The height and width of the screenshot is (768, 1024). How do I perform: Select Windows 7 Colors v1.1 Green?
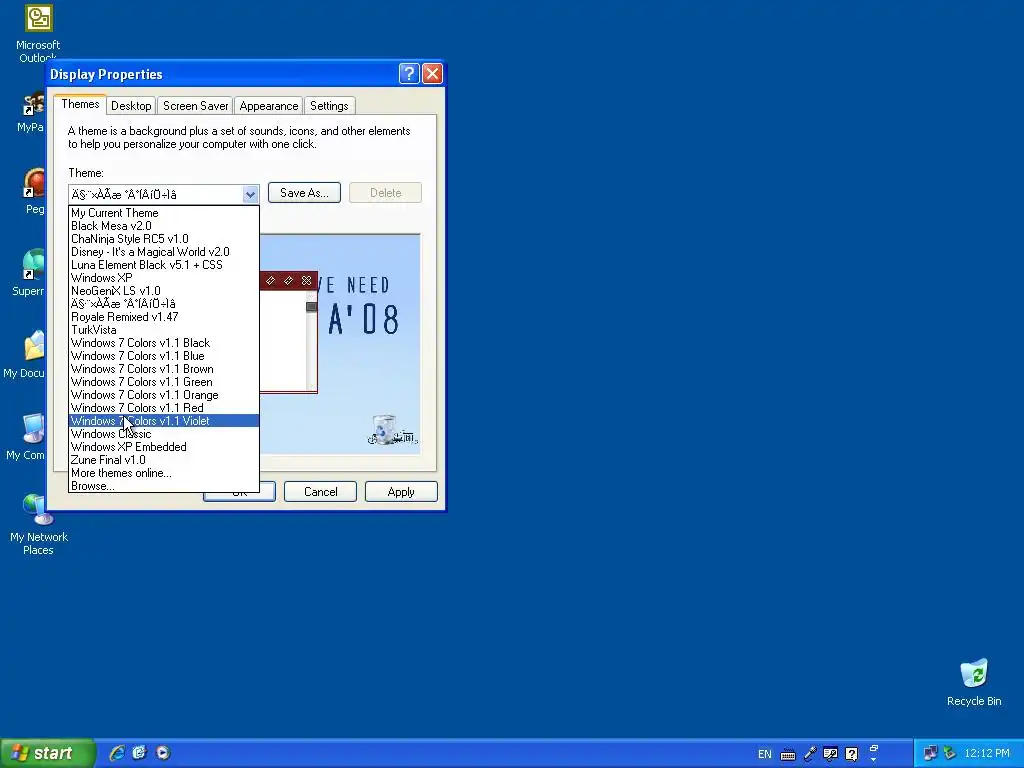point(164,382)
